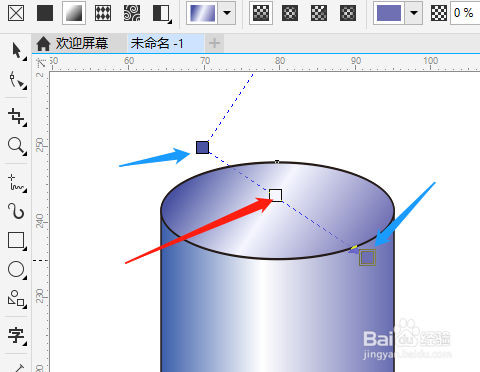Screen dimensions: 480x372
Task: Select the Freehand tool
Action: [x=17, y=183]
